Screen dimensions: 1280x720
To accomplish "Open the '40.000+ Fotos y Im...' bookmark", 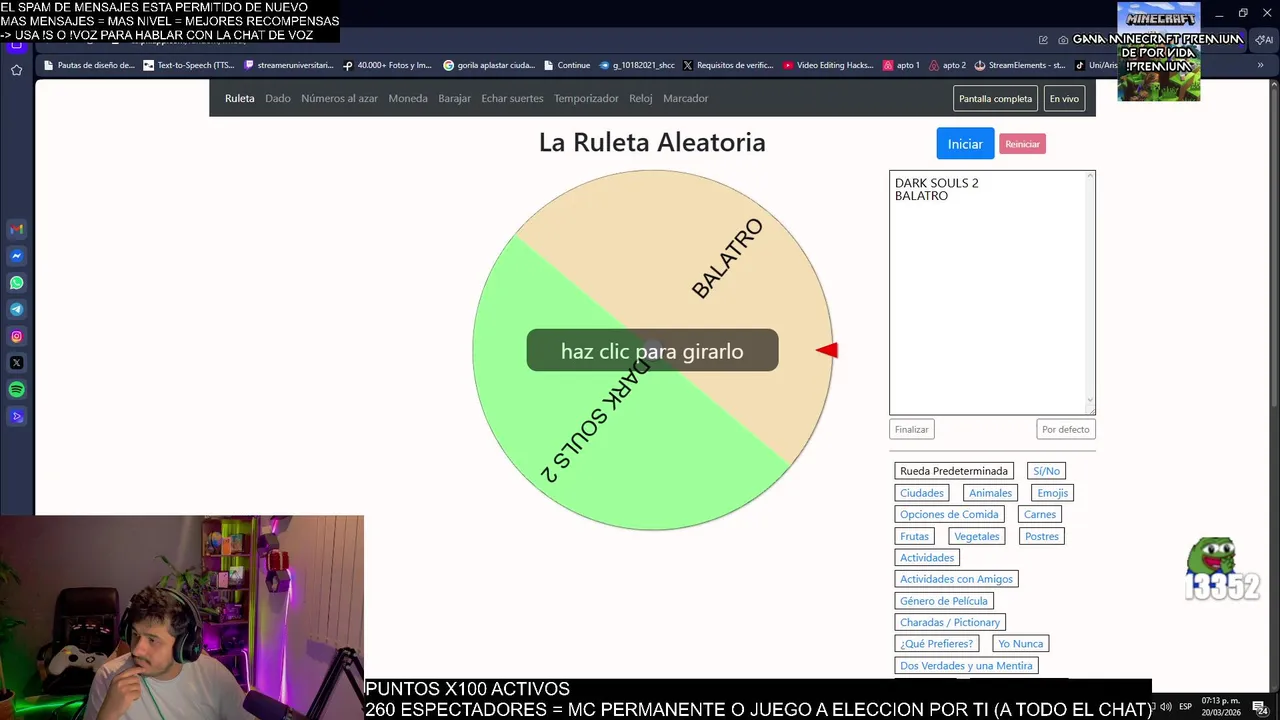I will click(387, 65).
